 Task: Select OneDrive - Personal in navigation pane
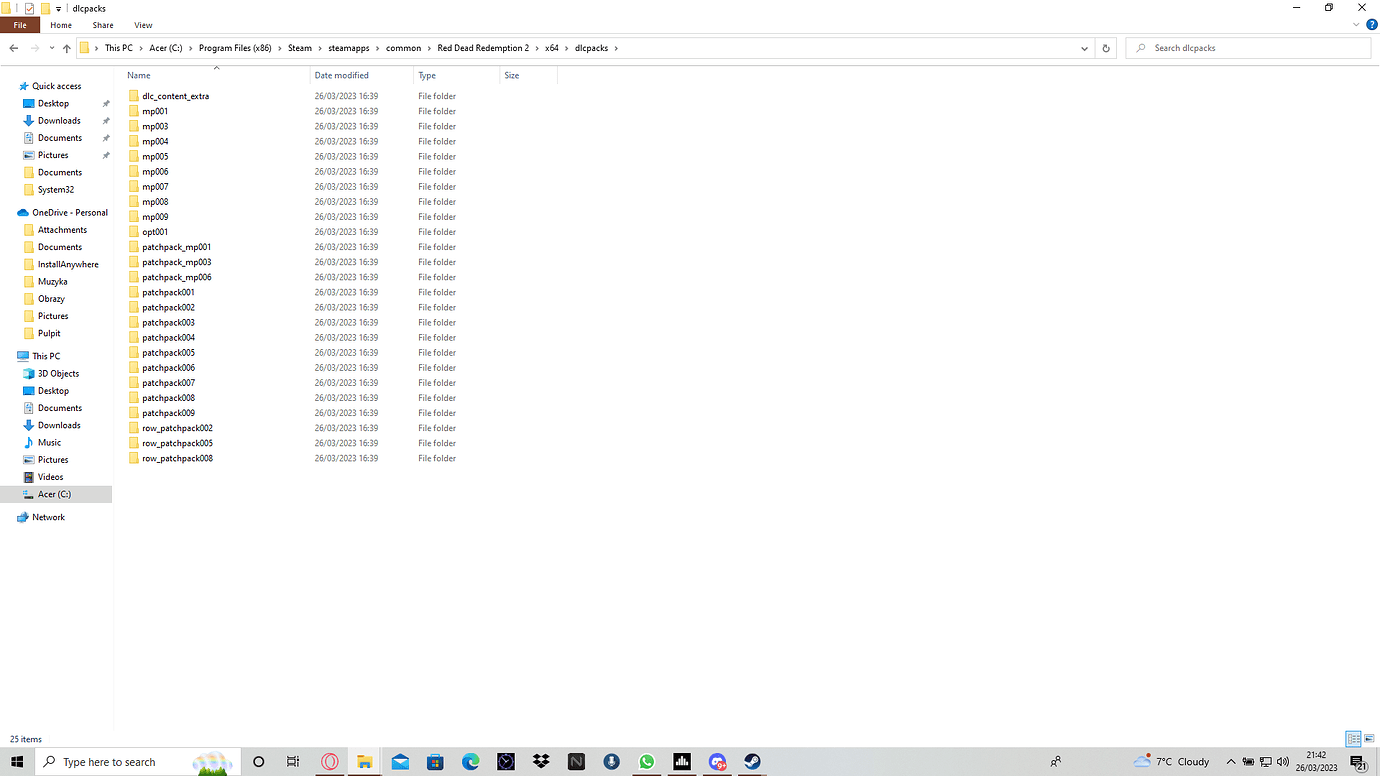[x=69, y=213]
